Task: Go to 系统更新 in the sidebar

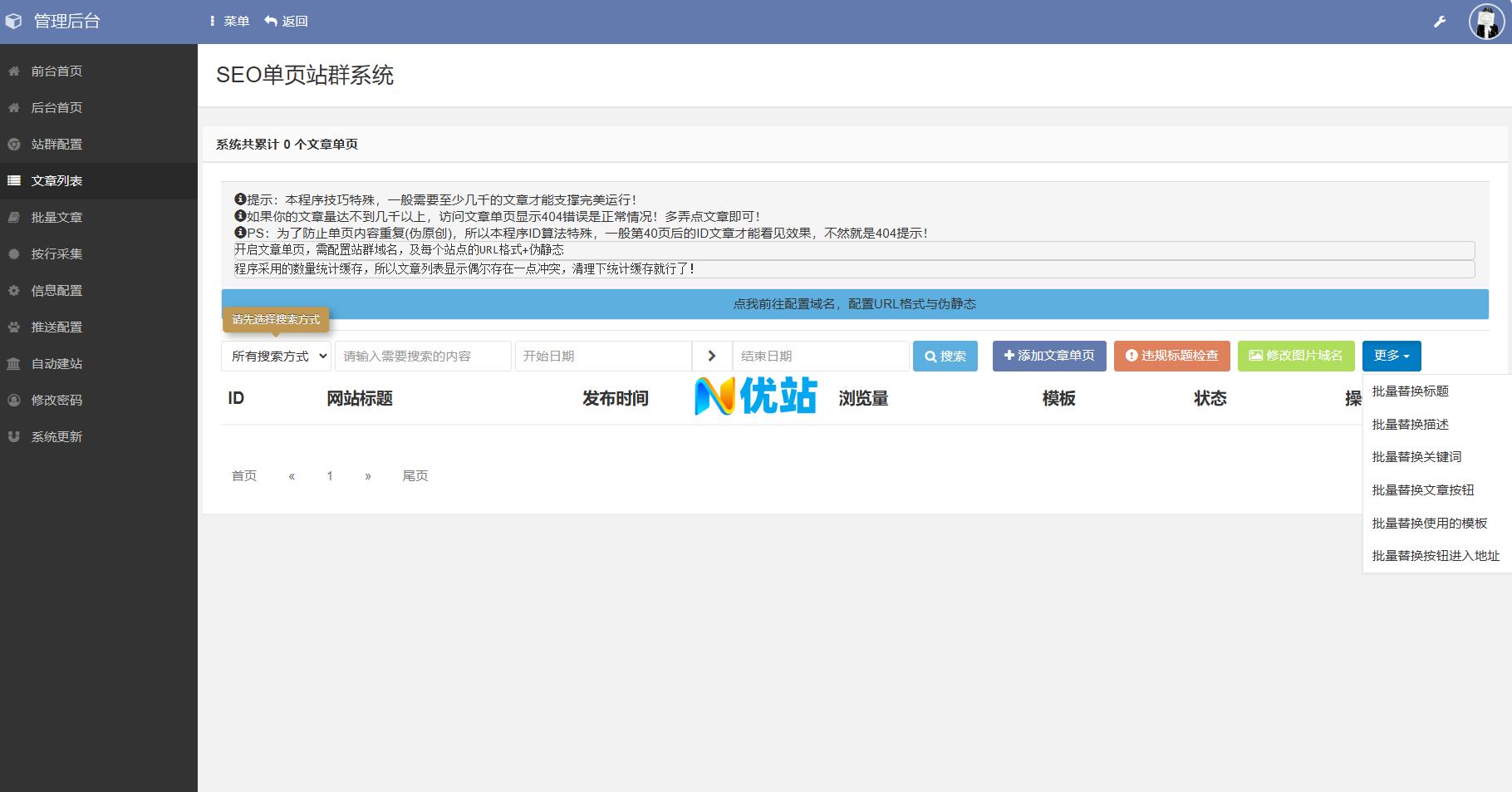Action: click(56, 437)
